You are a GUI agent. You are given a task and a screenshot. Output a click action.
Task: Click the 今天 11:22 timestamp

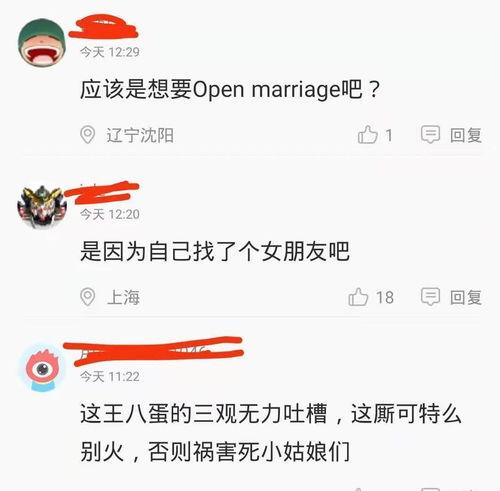point(110,377)
